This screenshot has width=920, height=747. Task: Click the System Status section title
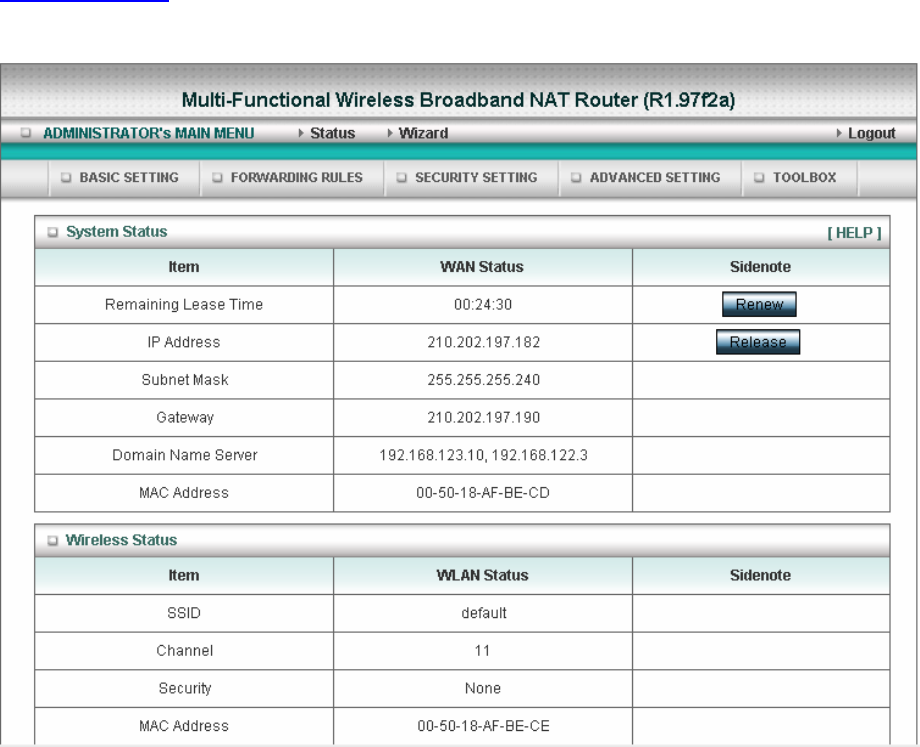(117, 232)
